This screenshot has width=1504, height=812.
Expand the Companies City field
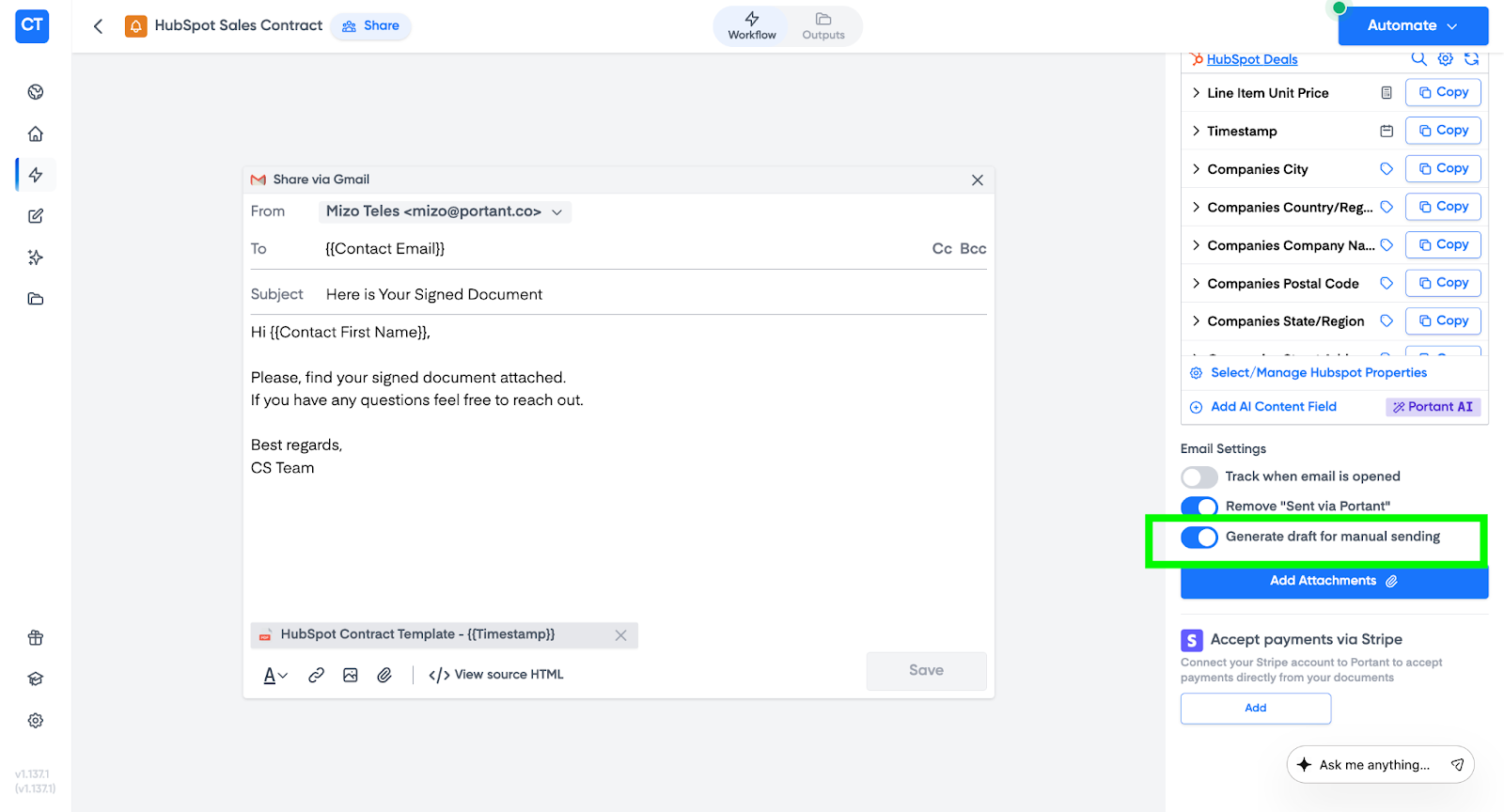click(1196, 169)
